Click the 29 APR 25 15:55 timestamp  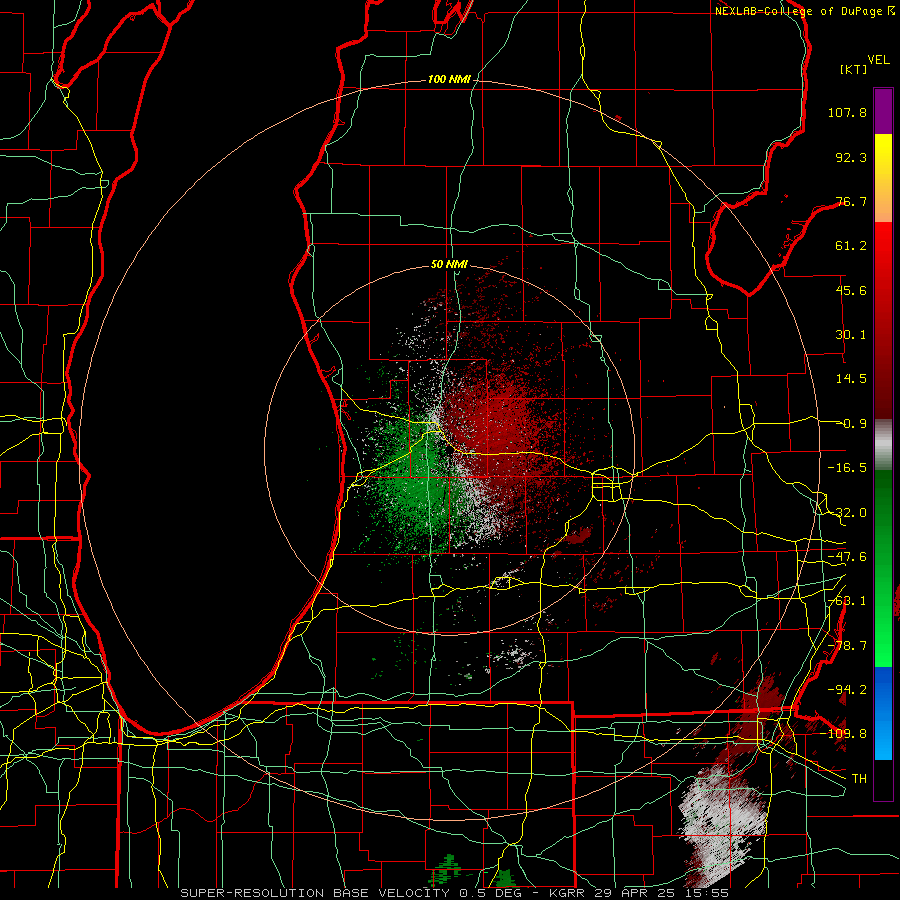click(x=663, y=893)
